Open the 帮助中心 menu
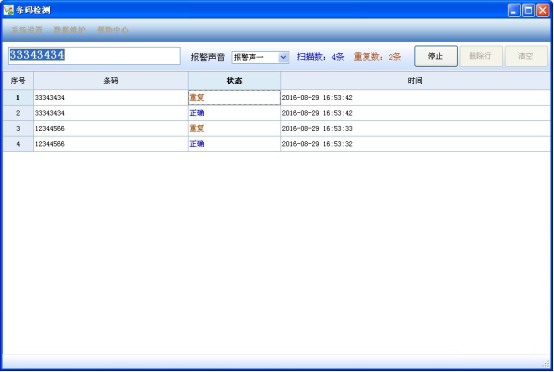This screenshot has height=372, width=554. click(113, 30)
